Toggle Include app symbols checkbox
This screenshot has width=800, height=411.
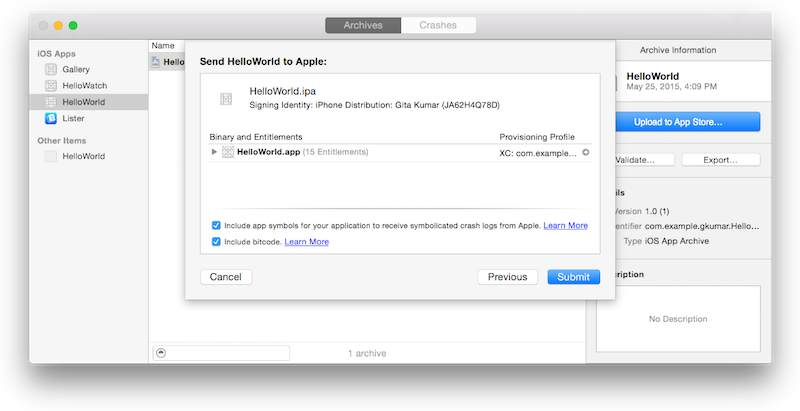click(216, 225)
